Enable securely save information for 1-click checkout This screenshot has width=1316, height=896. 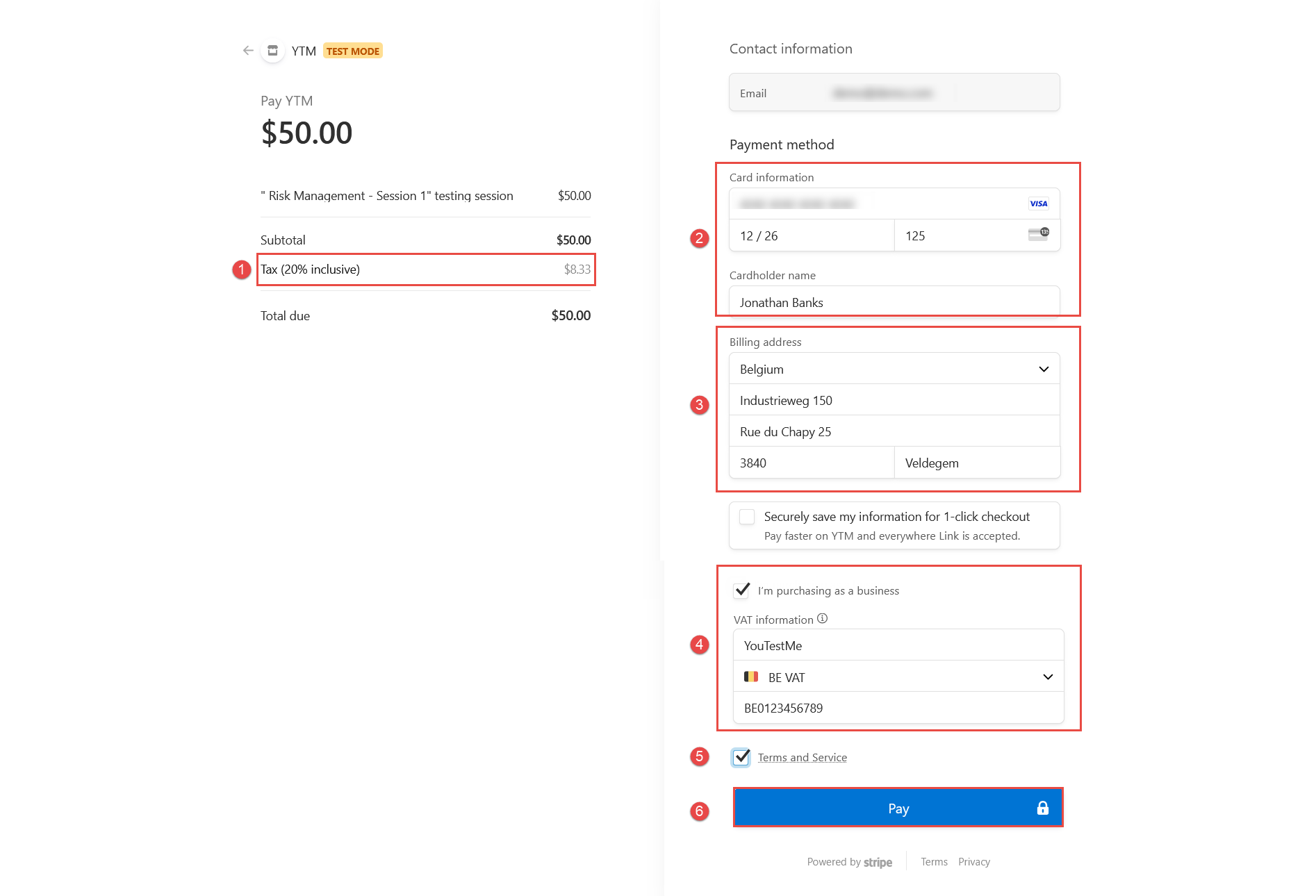pyautogui.click(x=747, y=517)
